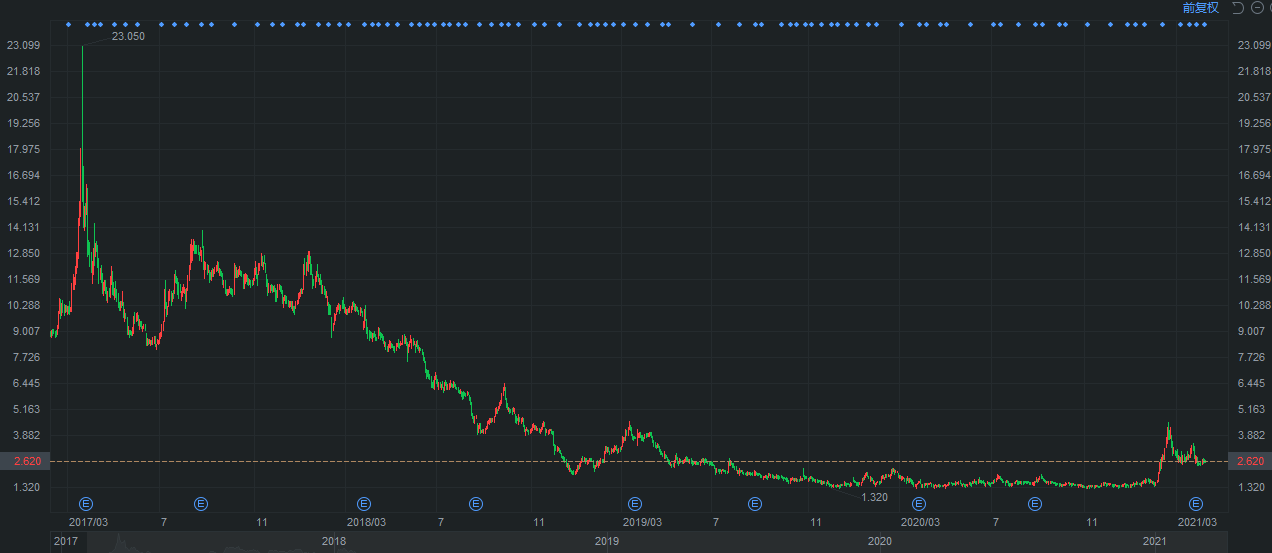The image size is (1272, 553).
Task: Click the leftmost blue diamond news marker
Action: tap(68, 24)
